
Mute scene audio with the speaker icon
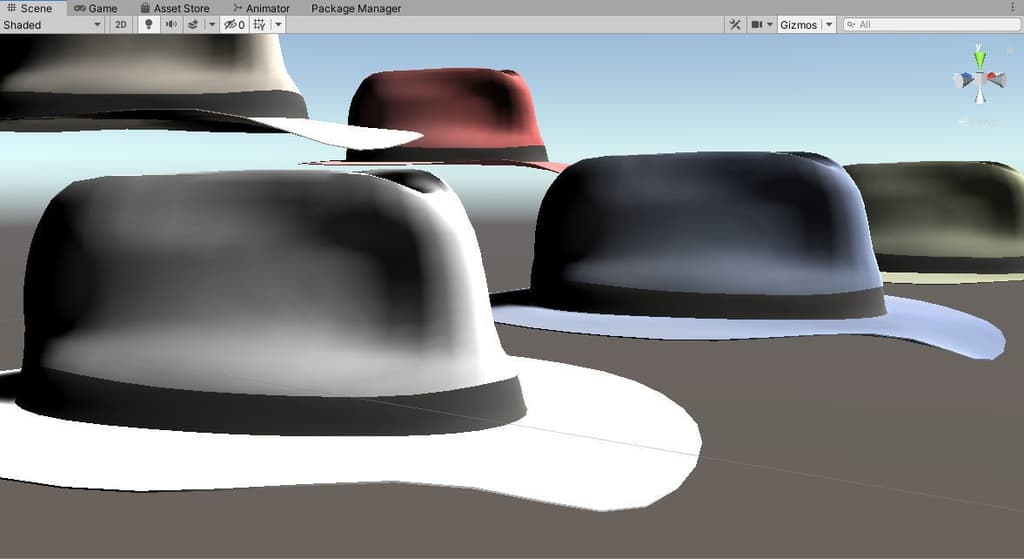pos(170,25)
